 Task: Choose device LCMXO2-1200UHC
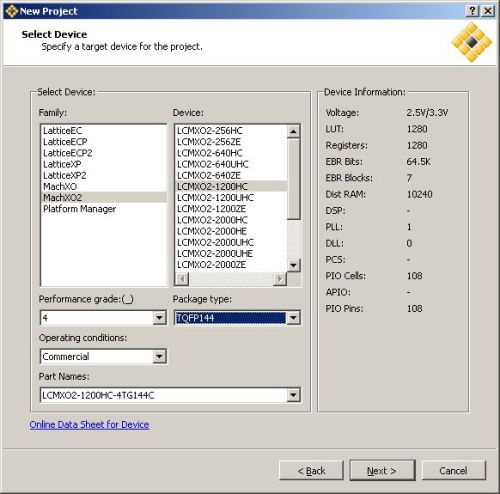[x=231, y=198]
